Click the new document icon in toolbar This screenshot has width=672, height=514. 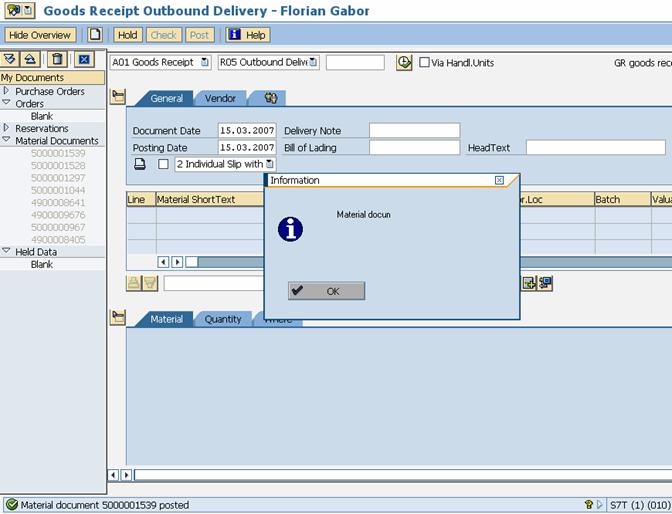coord(95,35)
